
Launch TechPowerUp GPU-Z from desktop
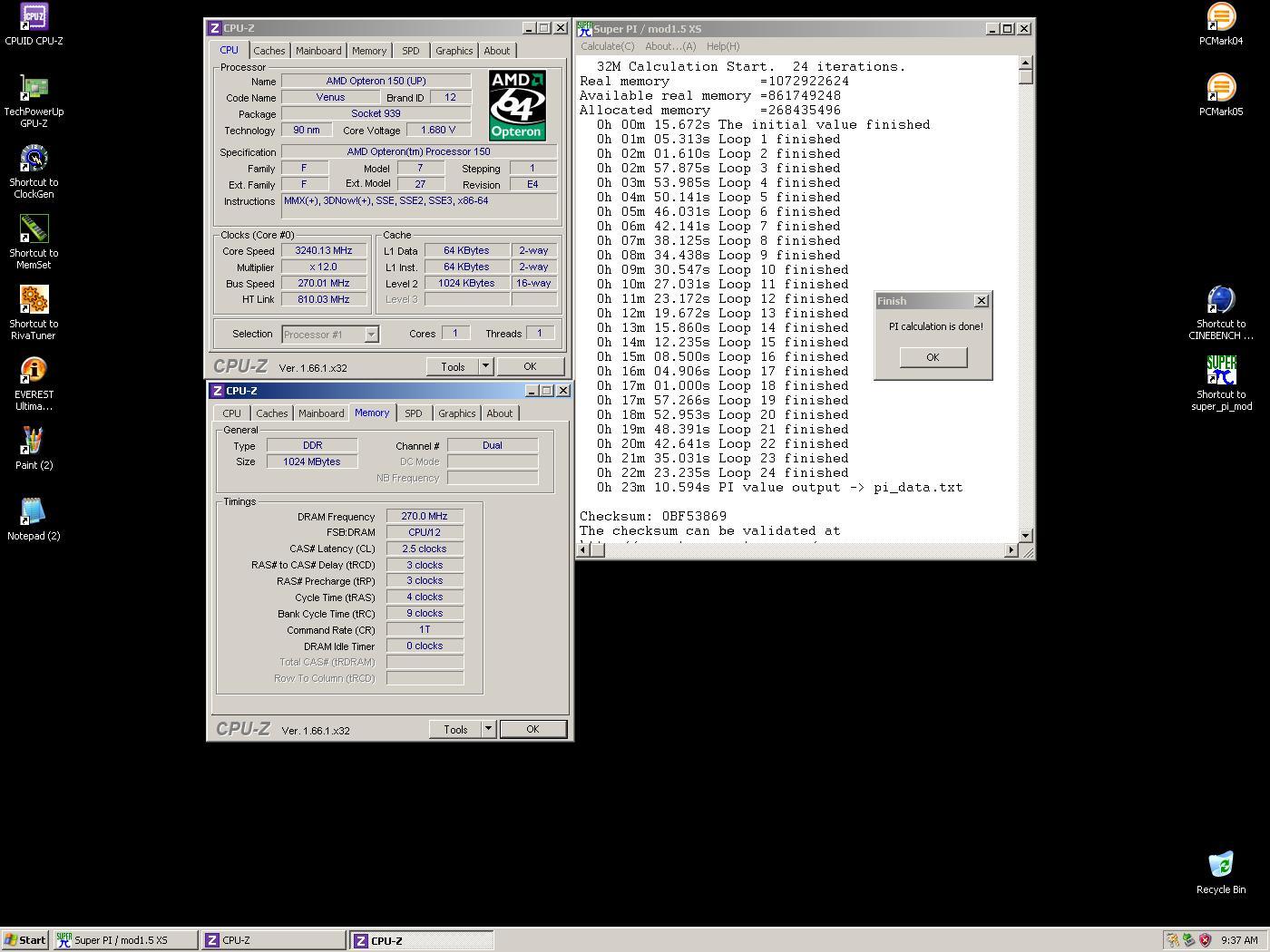34,88
